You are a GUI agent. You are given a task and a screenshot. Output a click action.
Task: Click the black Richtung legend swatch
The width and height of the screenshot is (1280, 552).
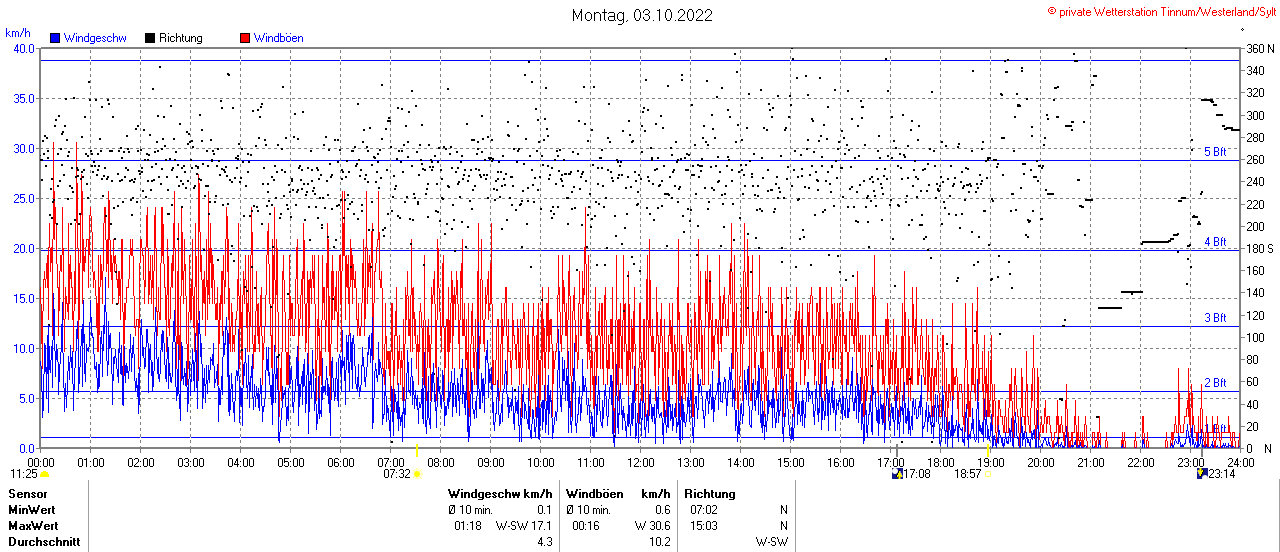(x=150, y=38)
